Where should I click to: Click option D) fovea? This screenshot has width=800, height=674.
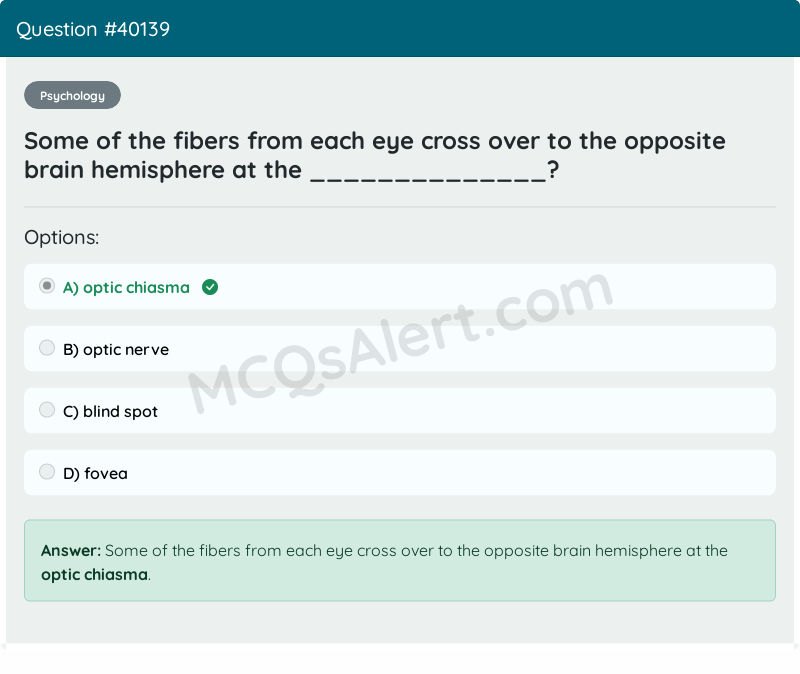point(98,473)
